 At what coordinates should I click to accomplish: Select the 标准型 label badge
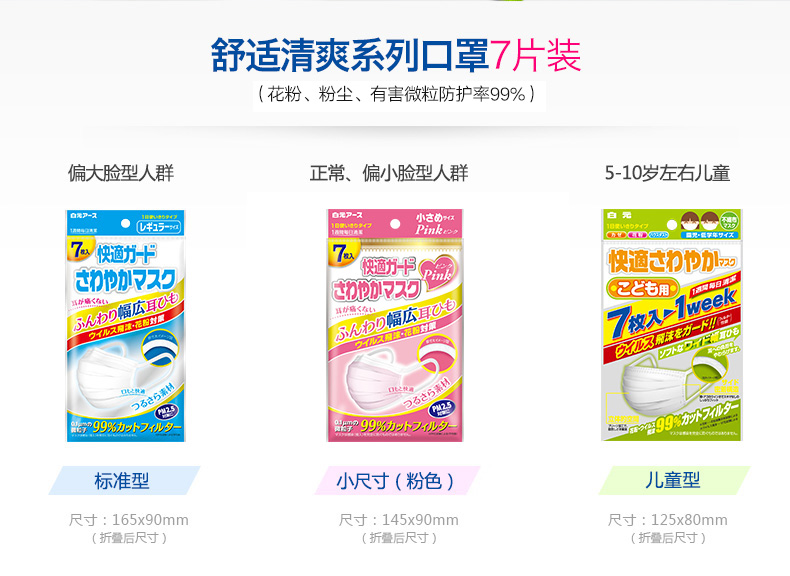coord(124,480)
